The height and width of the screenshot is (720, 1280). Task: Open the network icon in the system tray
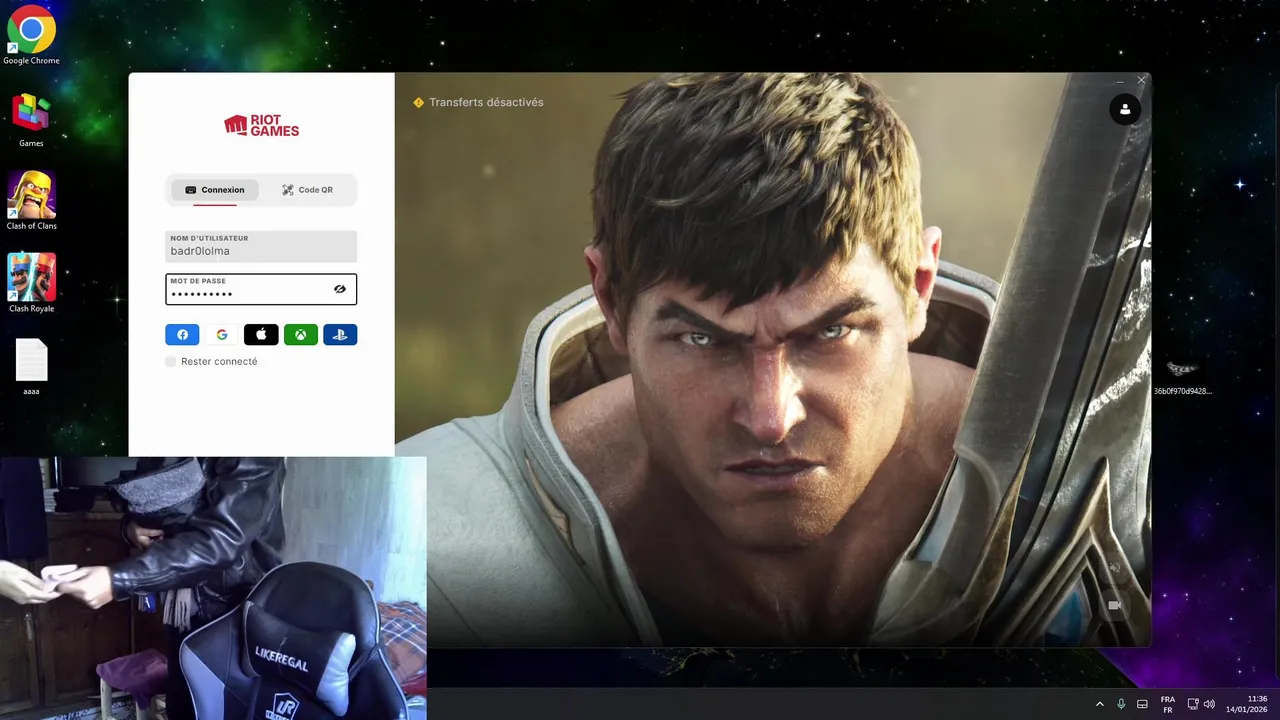(1193, 704)
